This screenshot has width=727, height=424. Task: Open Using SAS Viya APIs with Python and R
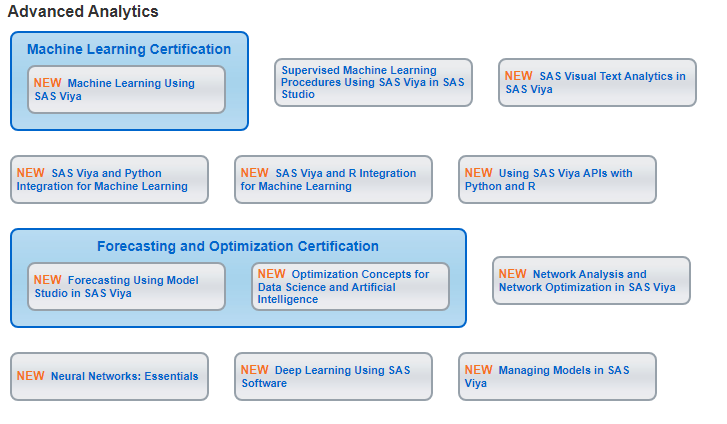557,180
